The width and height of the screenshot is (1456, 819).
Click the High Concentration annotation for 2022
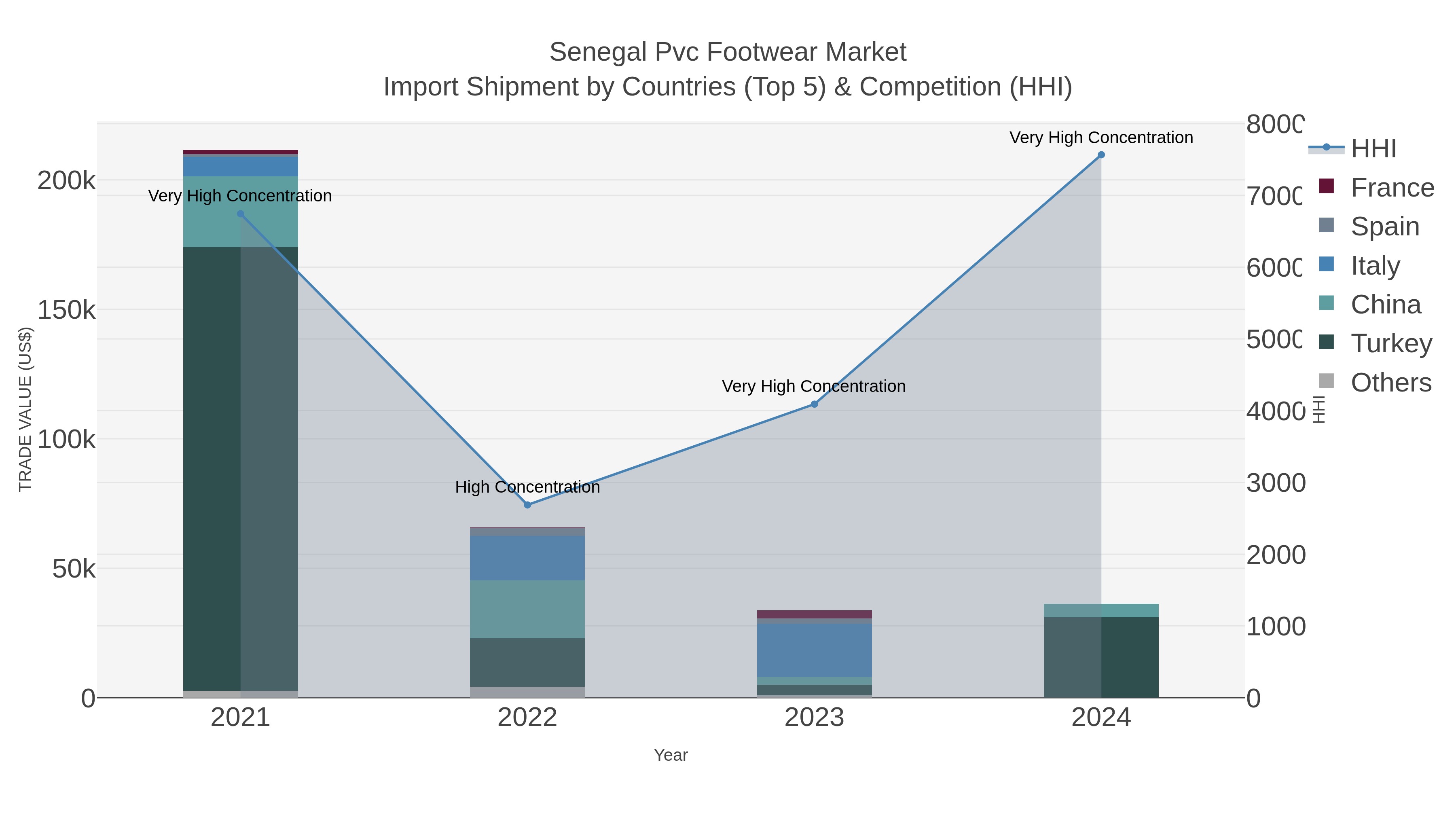point(527,487)
